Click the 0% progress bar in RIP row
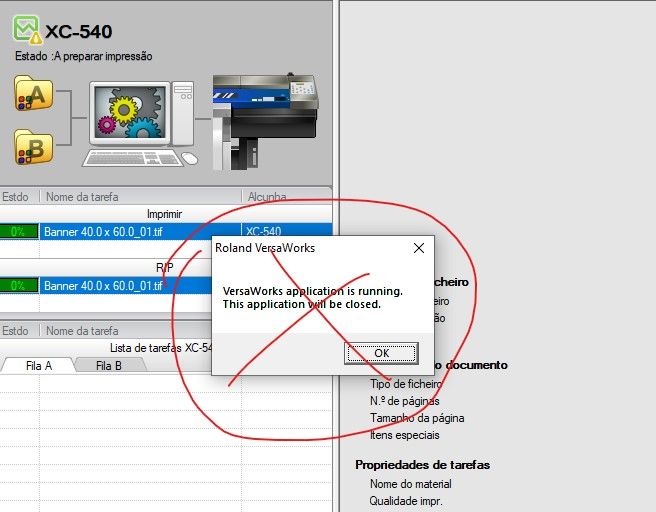Image resolution: width=656 pixels, height=512 pixels. 18,286
